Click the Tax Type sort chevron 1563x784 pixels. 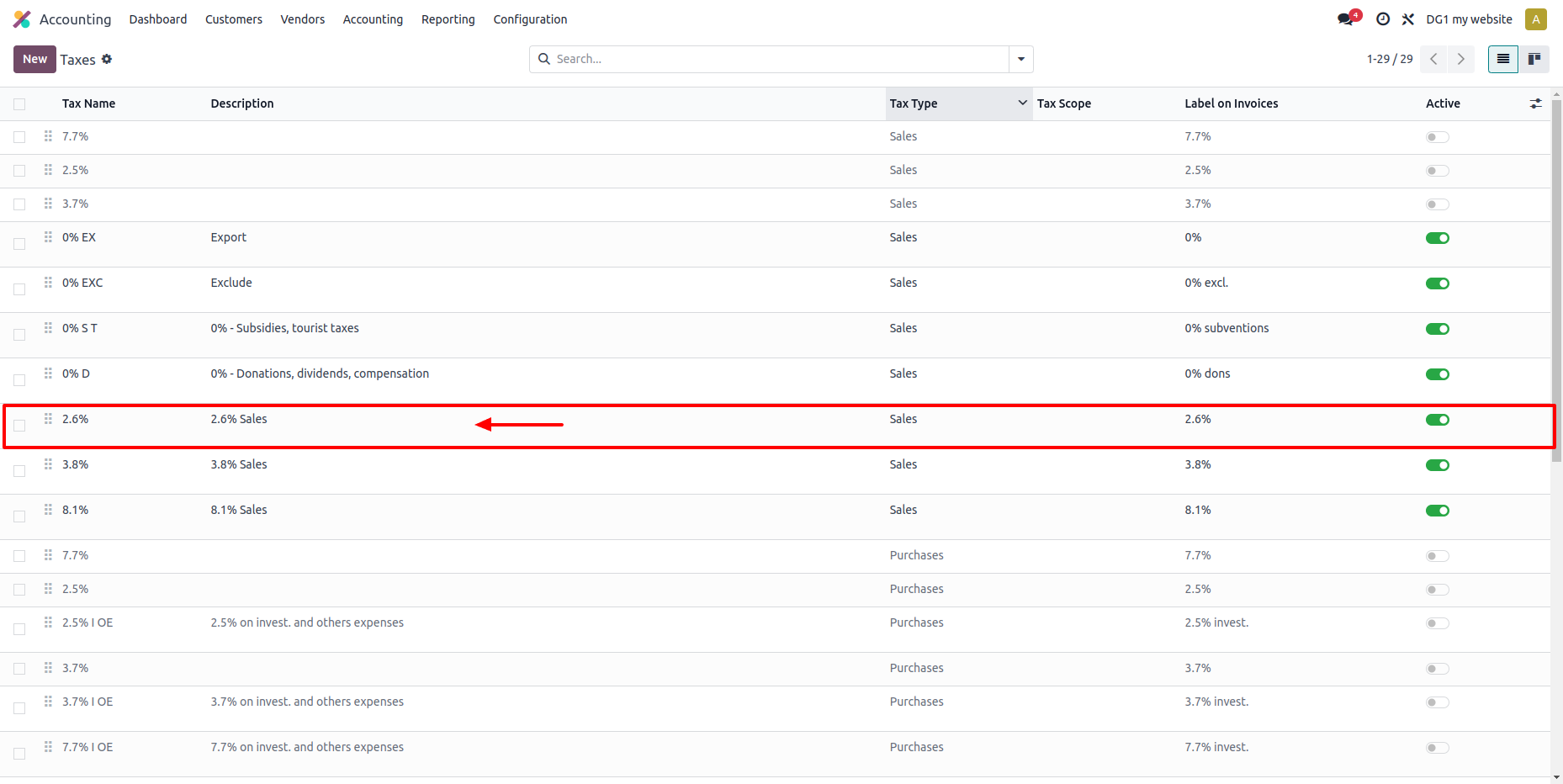[1022, 103]
